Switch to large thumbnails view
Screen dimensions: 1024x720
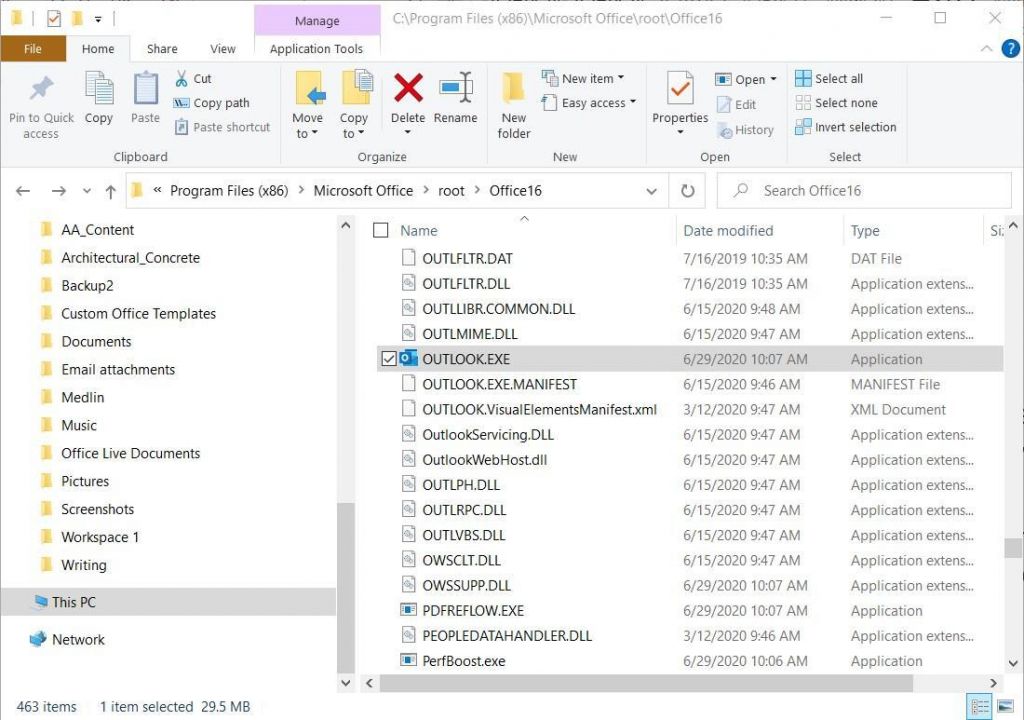click(1005, 706)
